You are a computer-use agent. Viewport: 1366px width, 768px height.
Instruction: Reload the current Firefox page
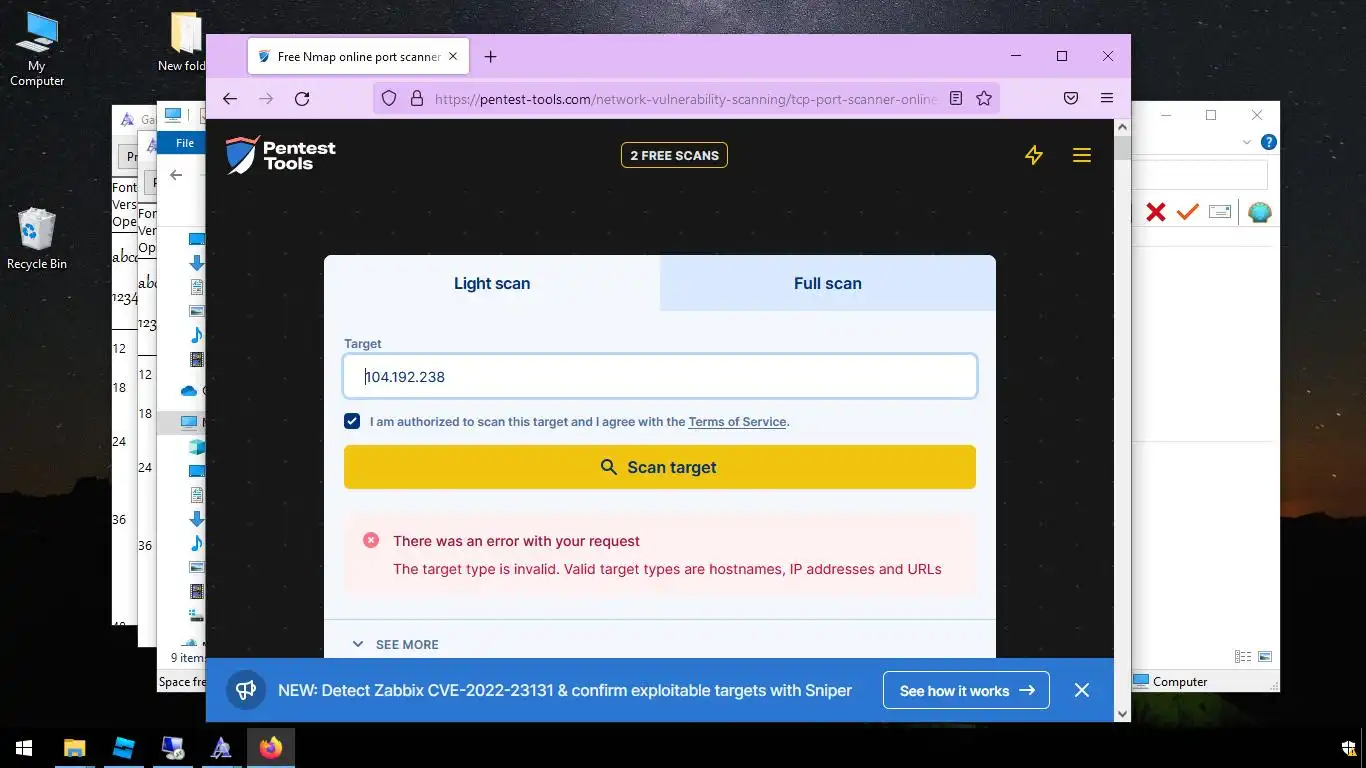[x=302, y=98]
